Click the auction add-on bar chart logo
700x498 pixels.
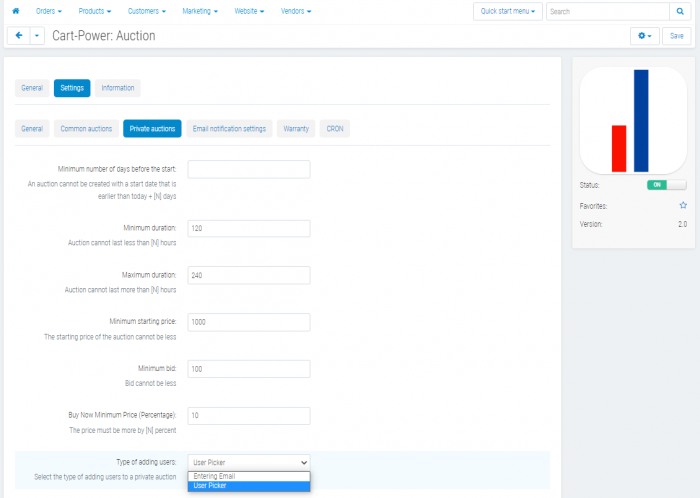coord(633,120)
